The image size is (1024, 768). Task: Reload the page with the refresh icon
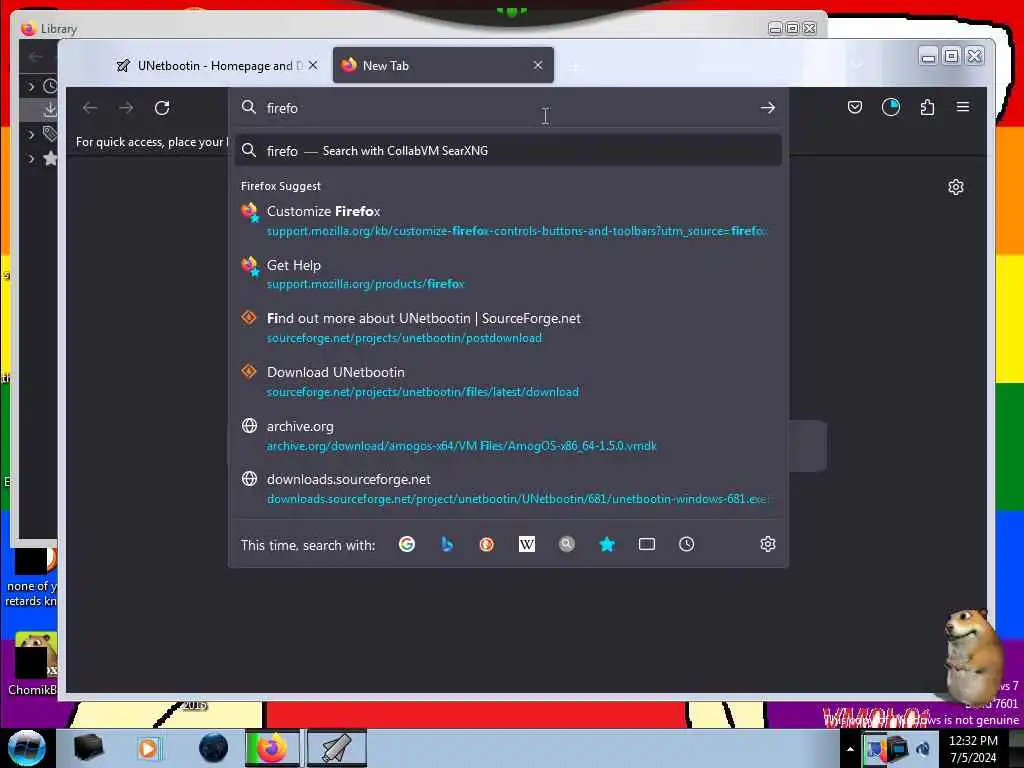pos(162,108)
